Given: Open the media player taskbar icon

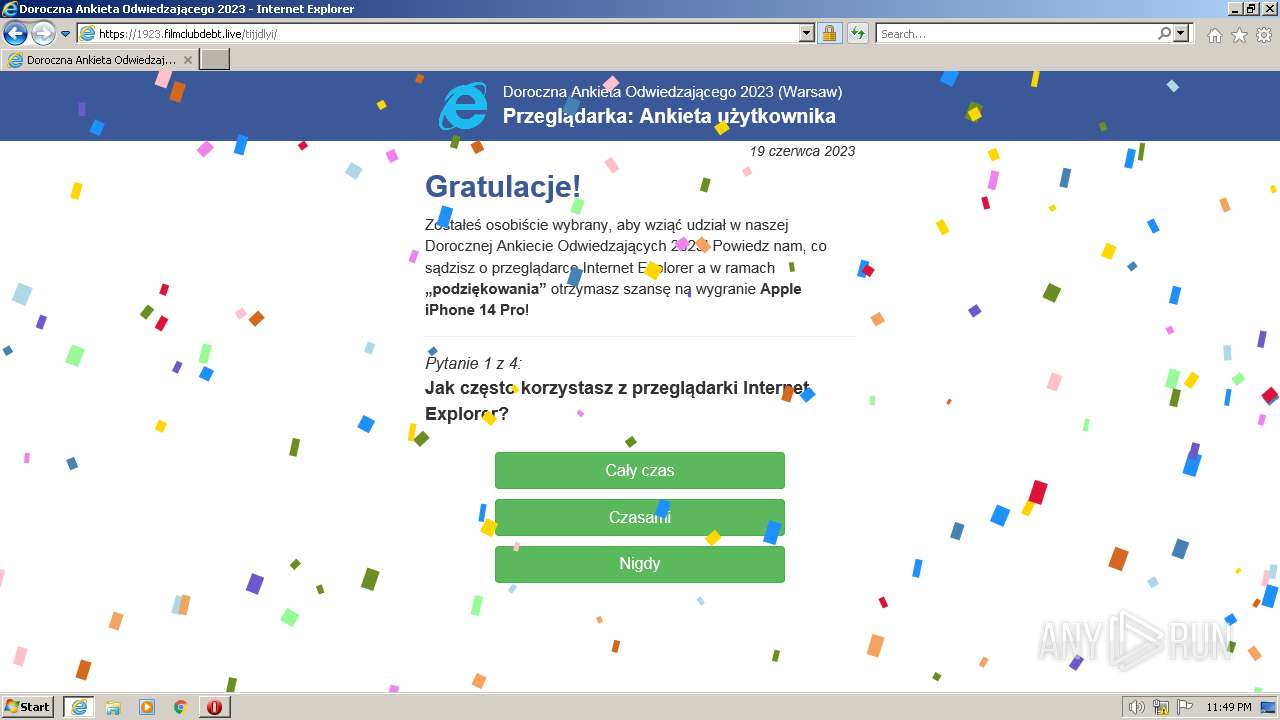Looking at the screenshot, I should 147,707.
